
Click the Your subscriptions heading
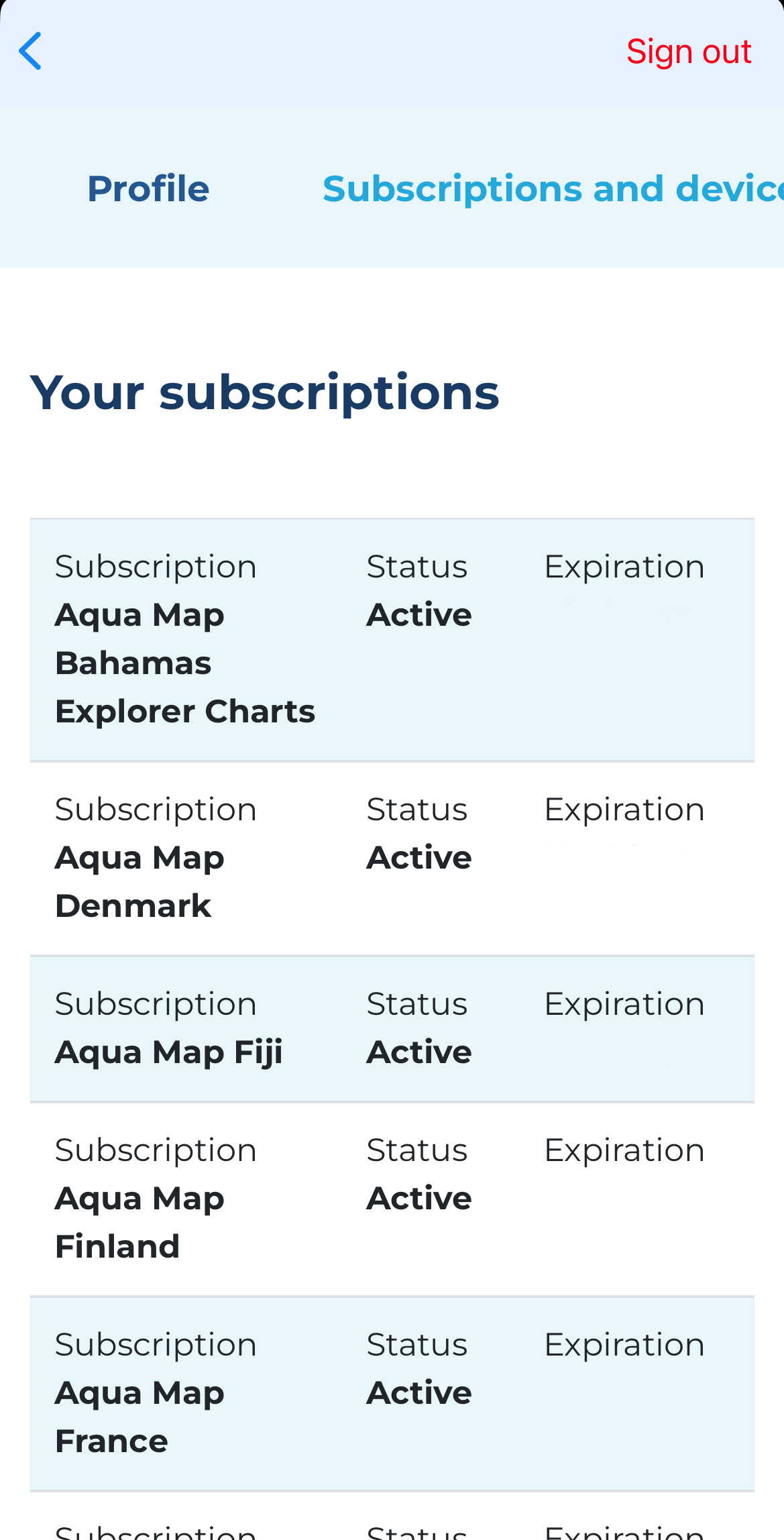click(265, 393)
